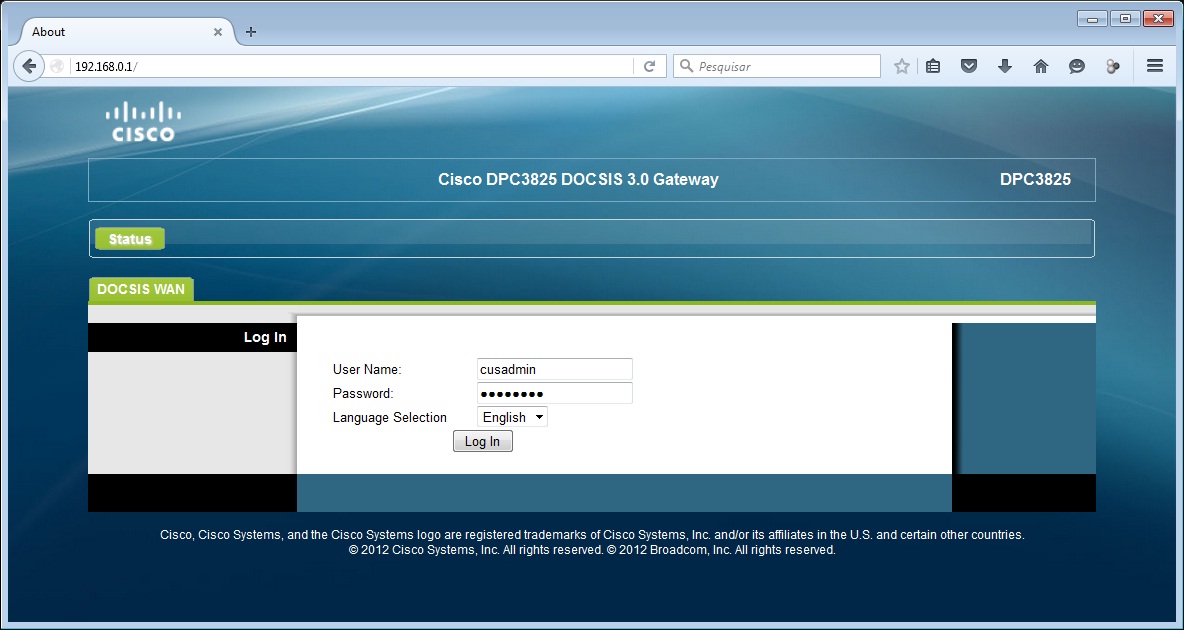Click the Pesquisar search box

[x=785, y=66]
